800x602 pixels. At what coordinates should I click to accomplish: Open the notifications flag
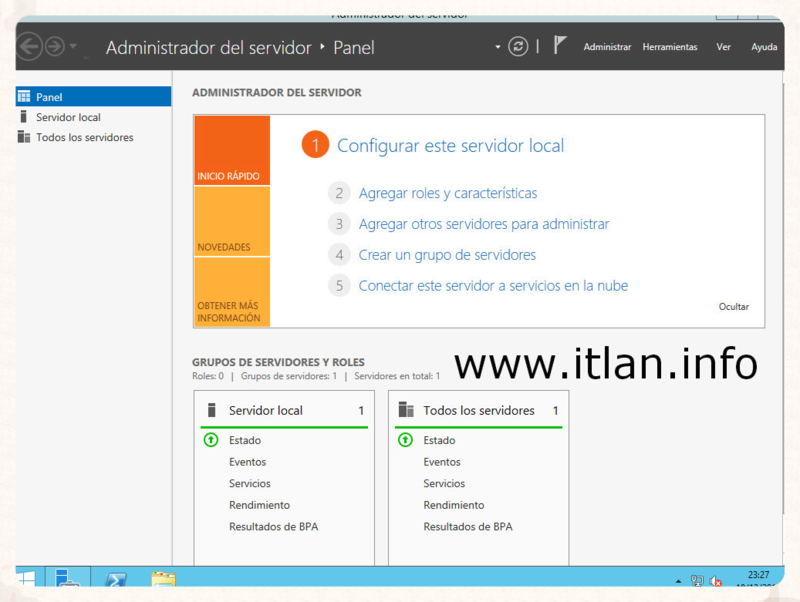(560, 45)
